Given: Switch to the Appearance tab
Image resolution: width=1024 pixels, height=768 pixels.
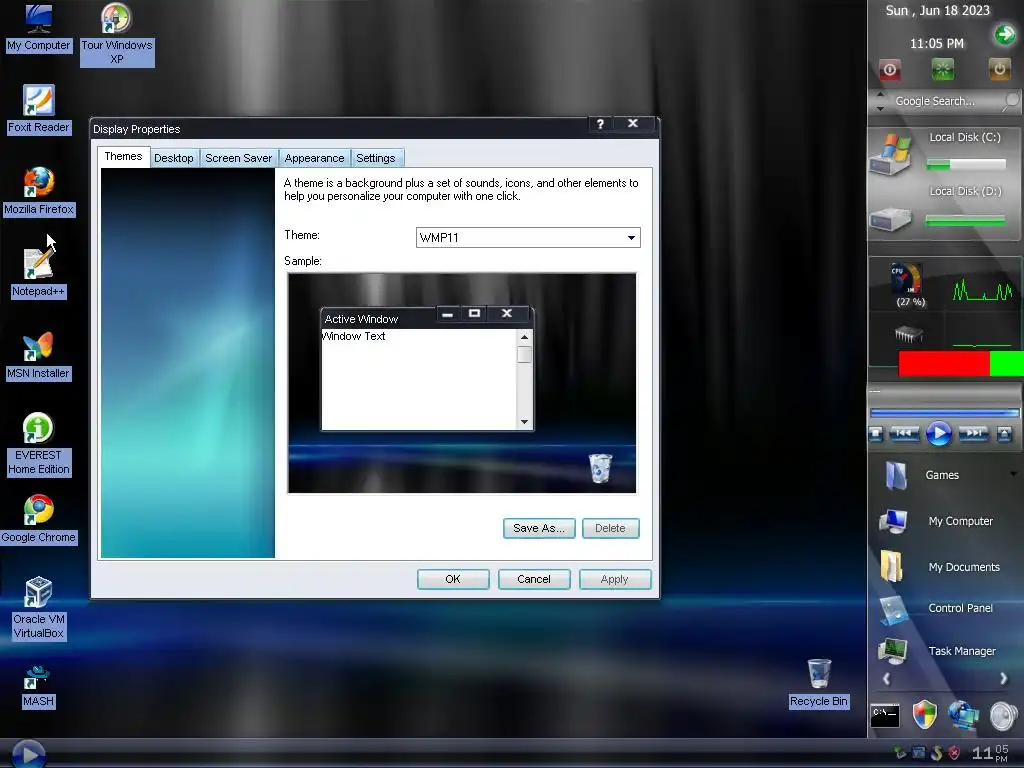Looking at the screenshot, I should [314, 158].
